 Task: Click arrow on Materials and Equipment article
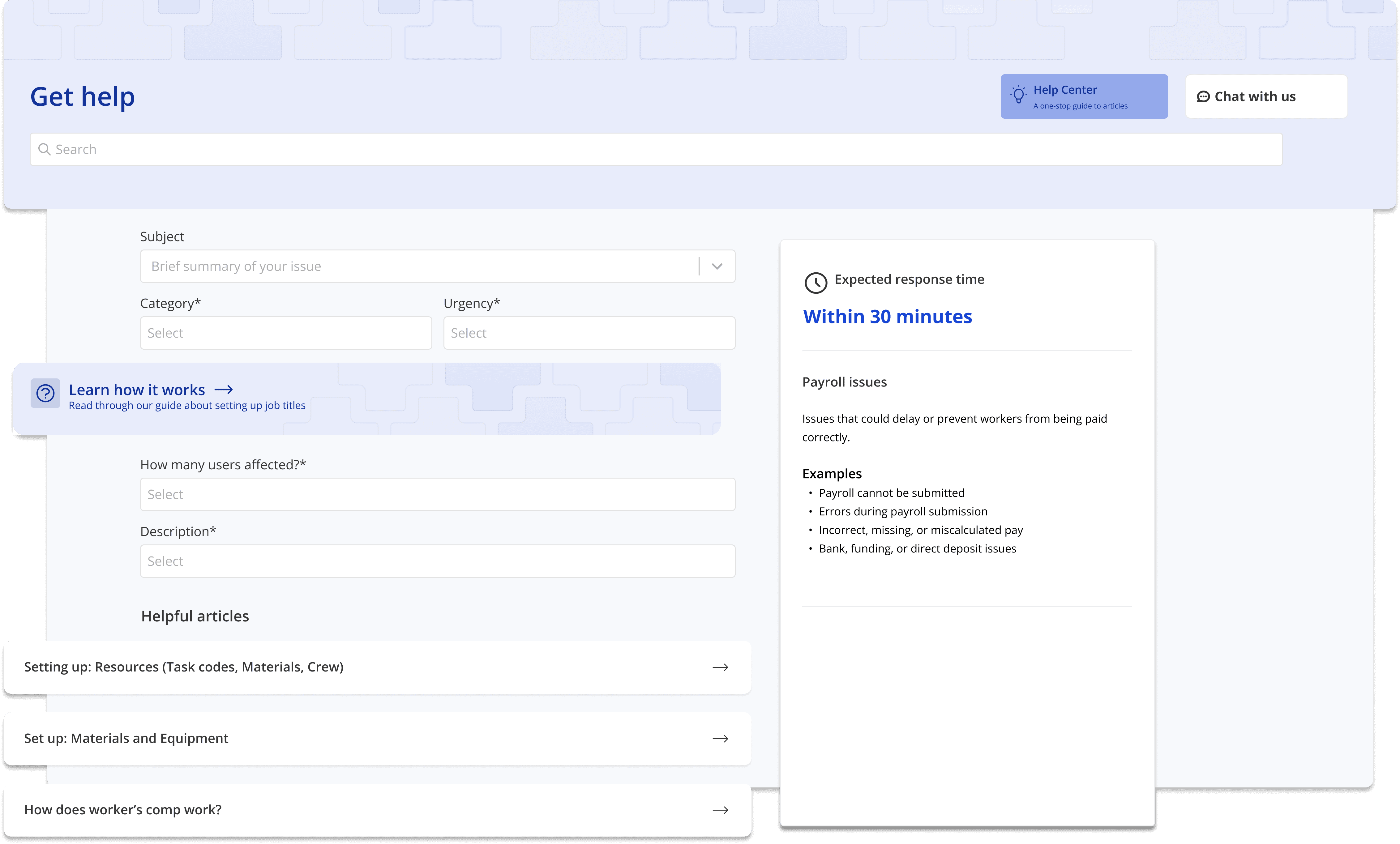point(720,739)
